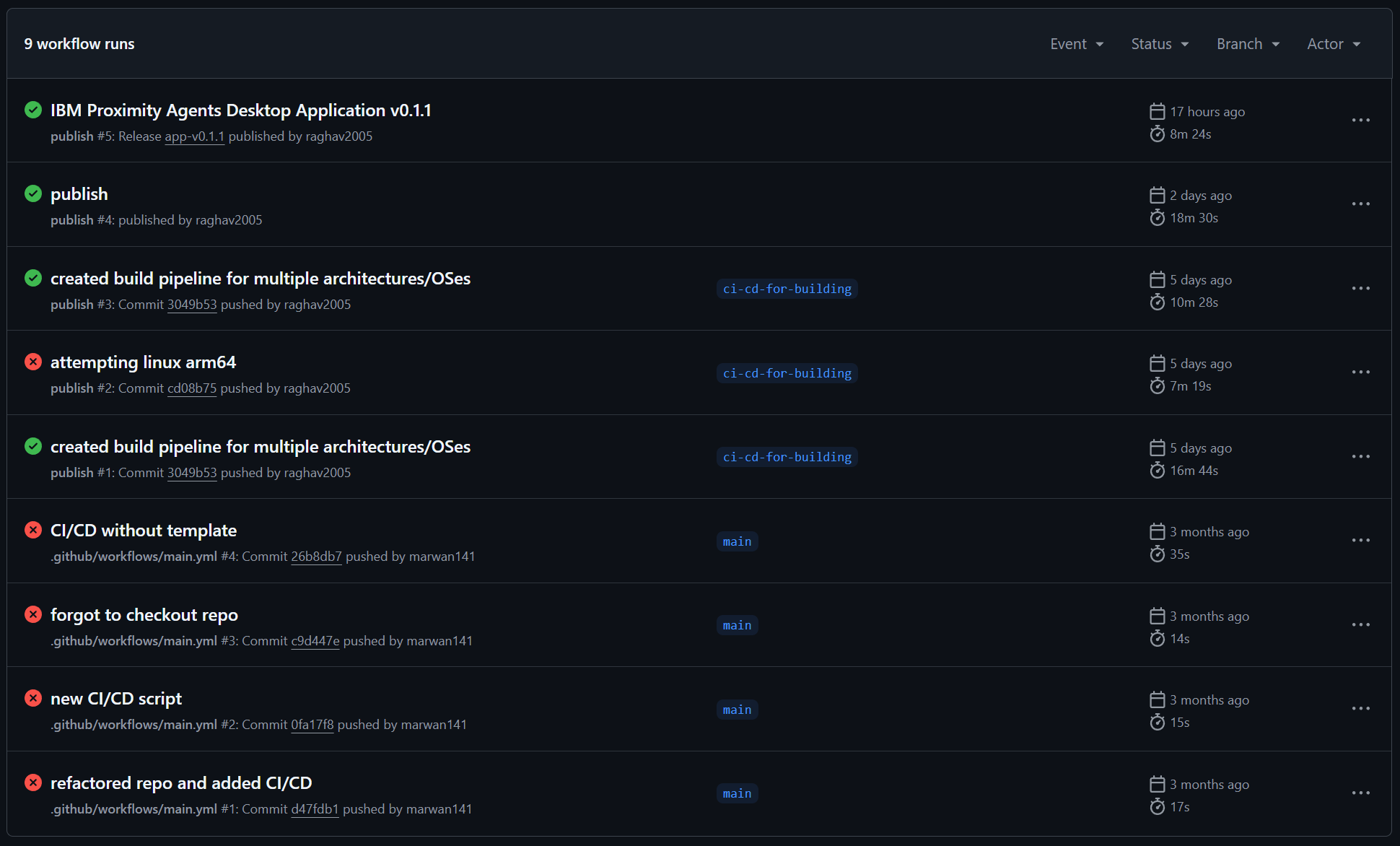Open kebab menu for publish #4 run
1400x846 pixels.
tap(1360, 204)
